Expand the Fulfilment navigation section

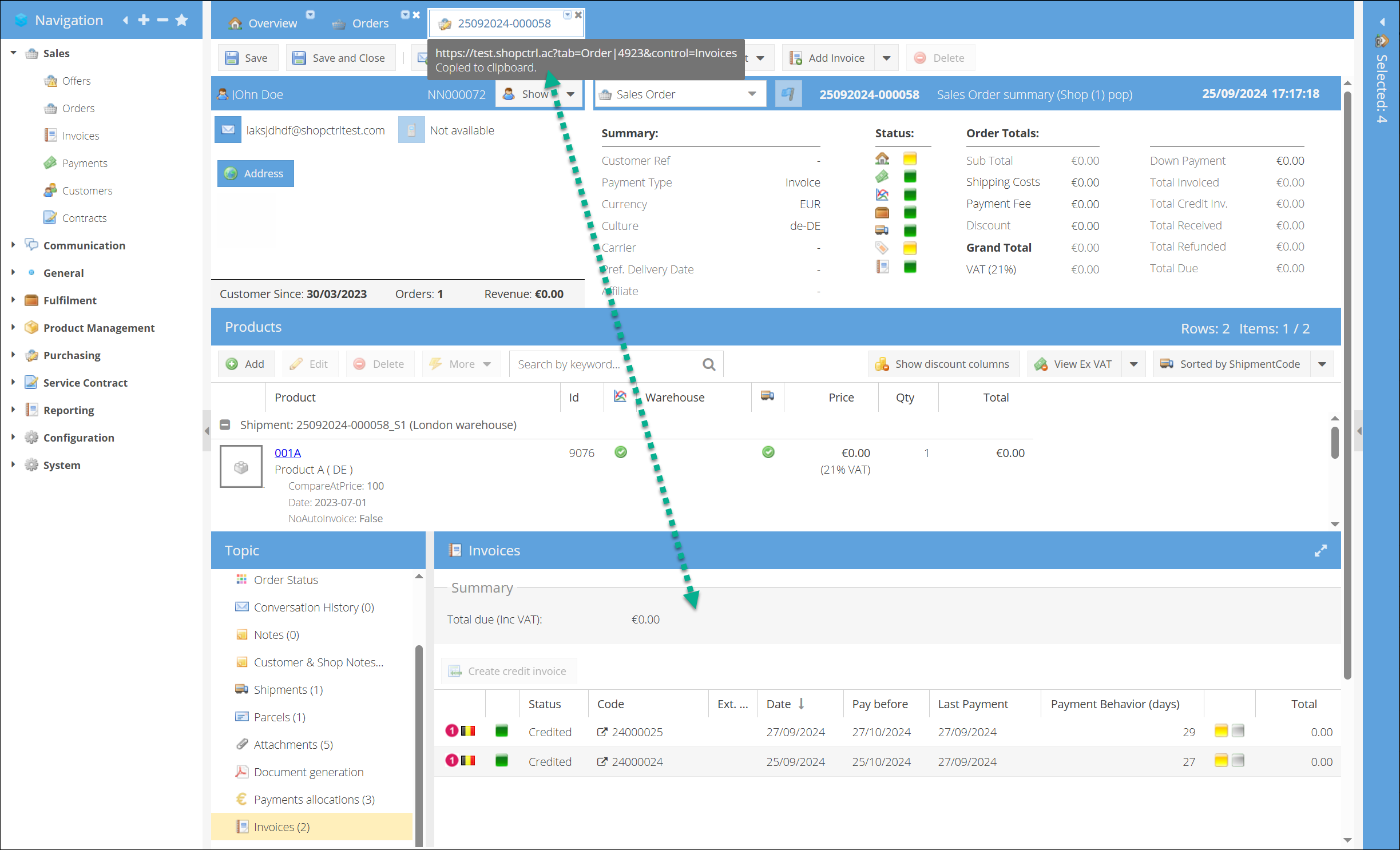13,300
